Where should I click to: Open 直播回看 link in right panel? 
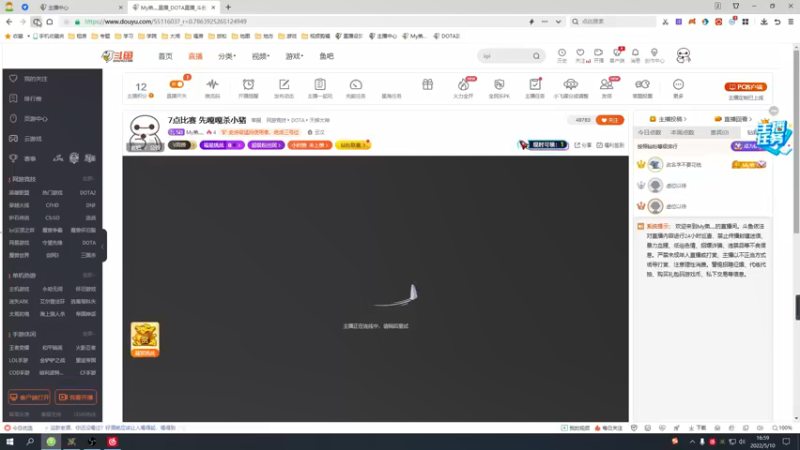point(733,119)
